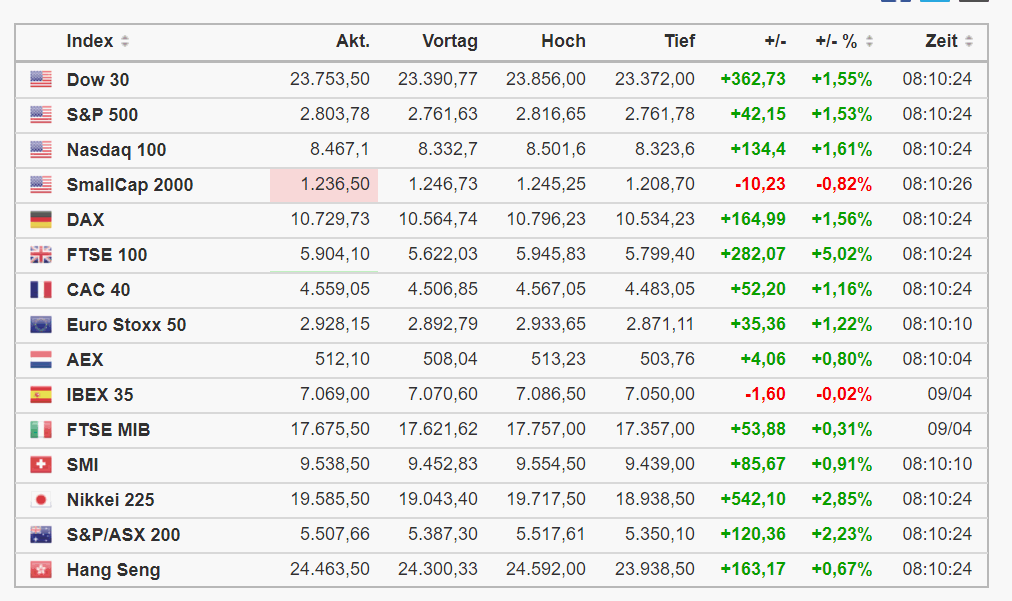
Task: Click the Swiss flag beside SMI
Action: click(x=41, y=465)
